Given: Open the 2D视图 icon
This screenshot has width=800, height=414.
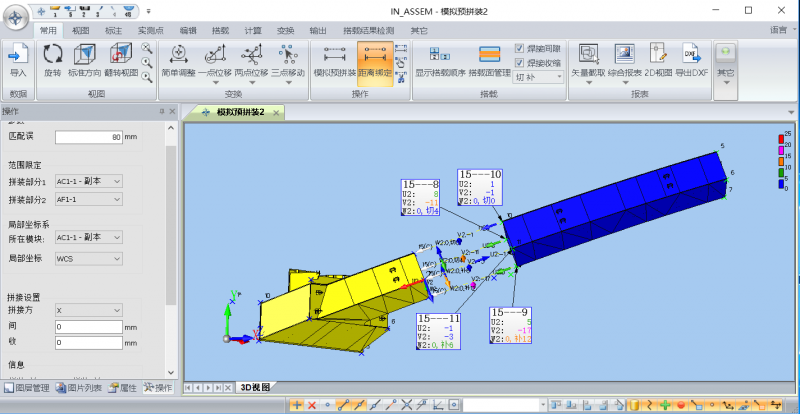Looking at the screenshot, I should (658, 55).
